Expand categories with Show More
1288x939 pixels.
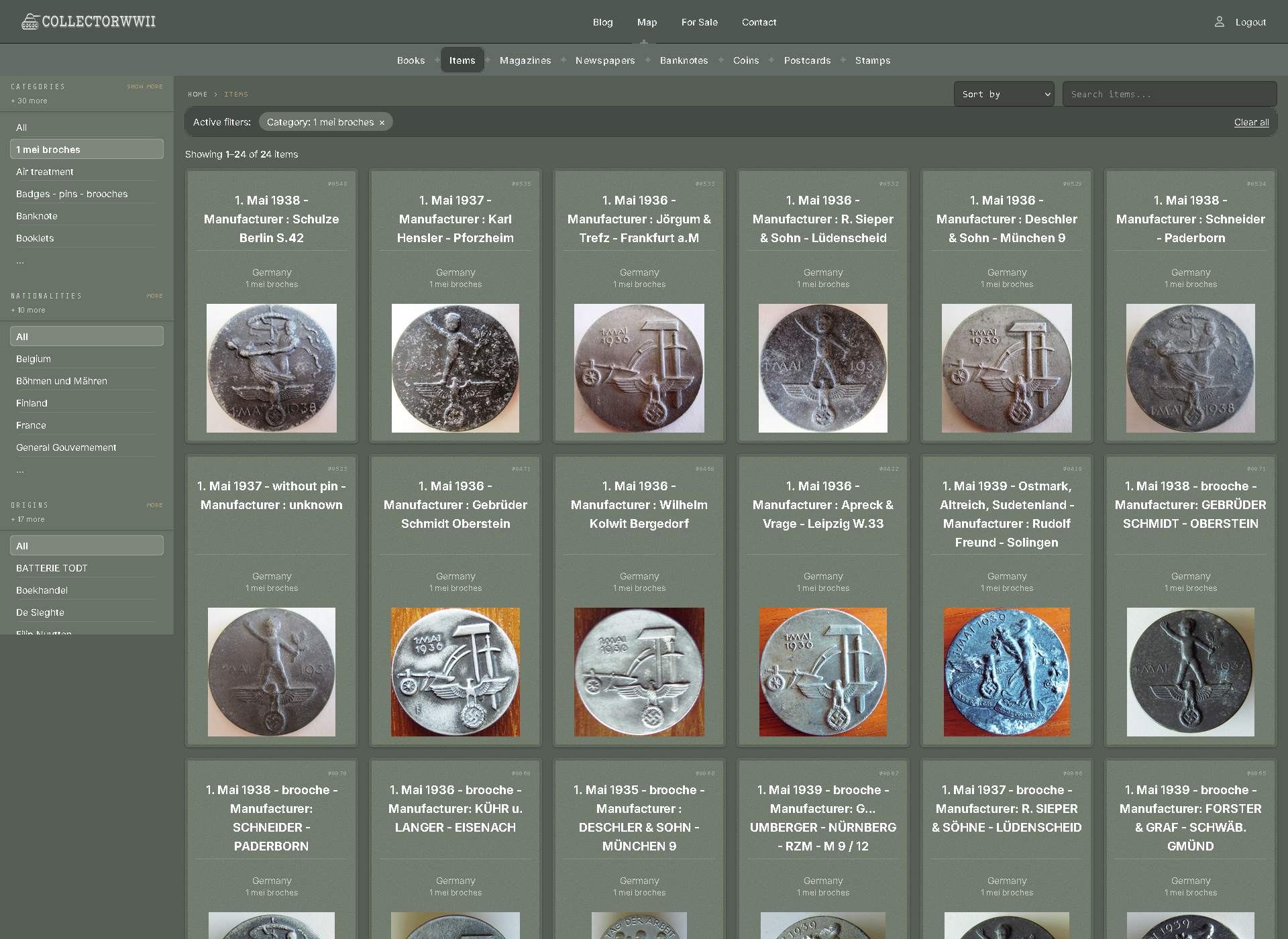coord(145,87)
